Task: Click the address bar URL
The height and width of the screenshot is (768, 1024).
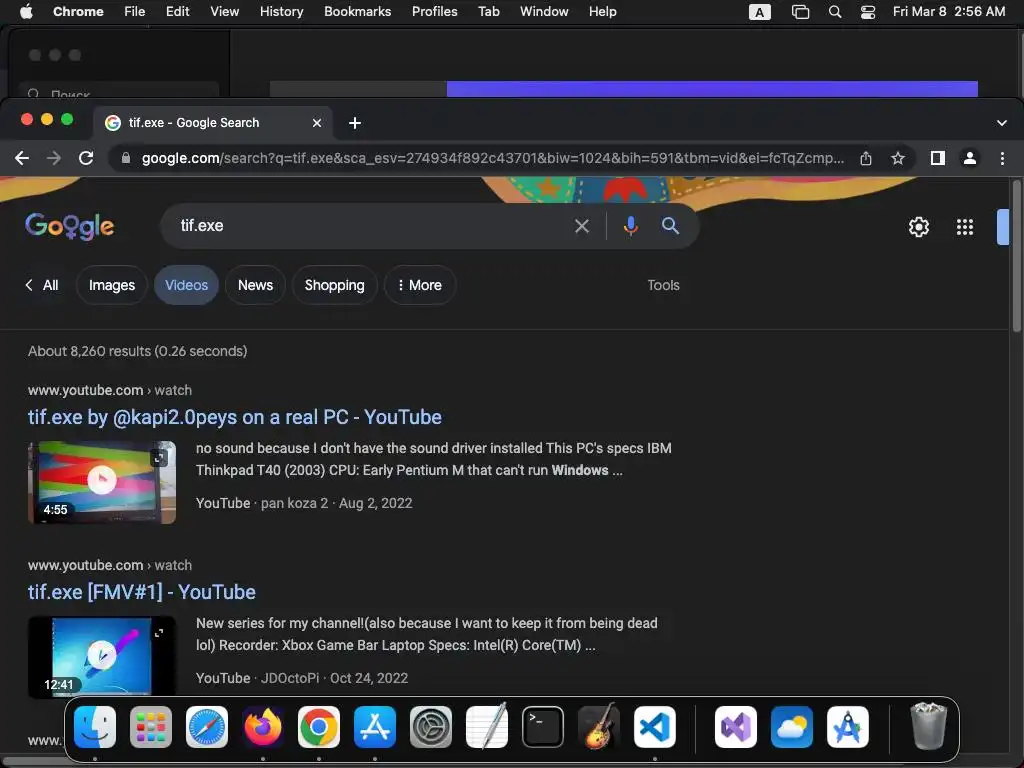Action: [492, 158]
